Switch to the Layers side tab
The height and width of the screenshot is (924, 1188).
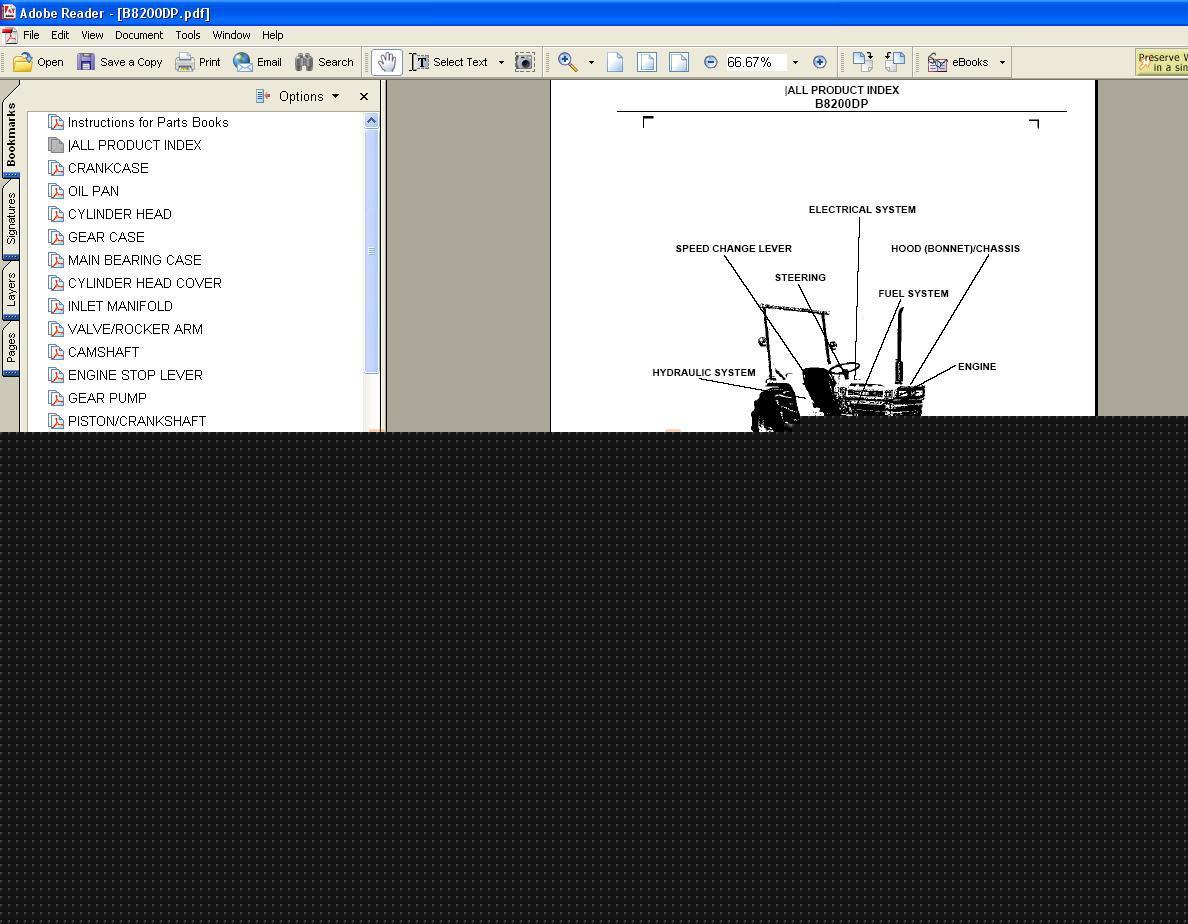(11, 290)
